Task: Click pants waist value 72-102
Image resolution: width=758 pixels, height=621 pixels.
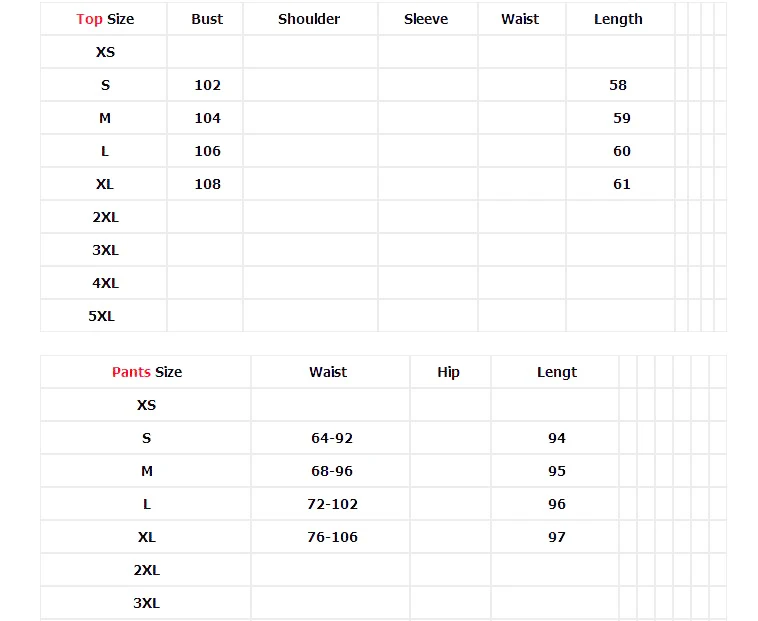Action: tap(333, 504)
